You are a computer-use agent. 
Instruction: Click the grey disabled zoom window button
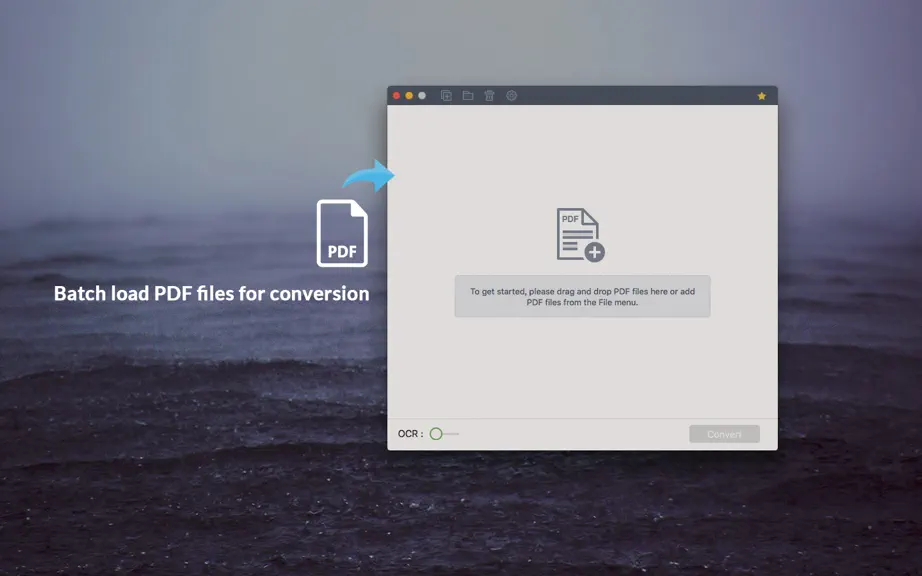[422, 96]
